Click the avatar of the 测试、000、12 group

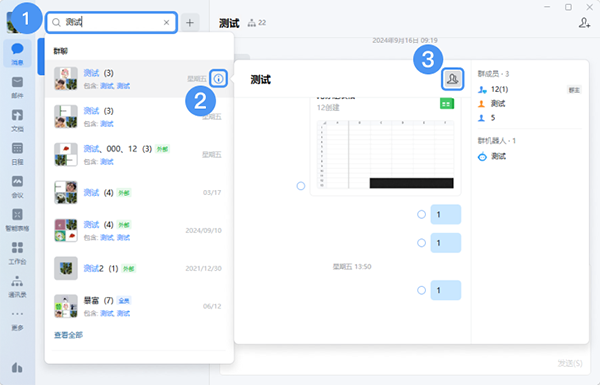(x=66, y=155)
